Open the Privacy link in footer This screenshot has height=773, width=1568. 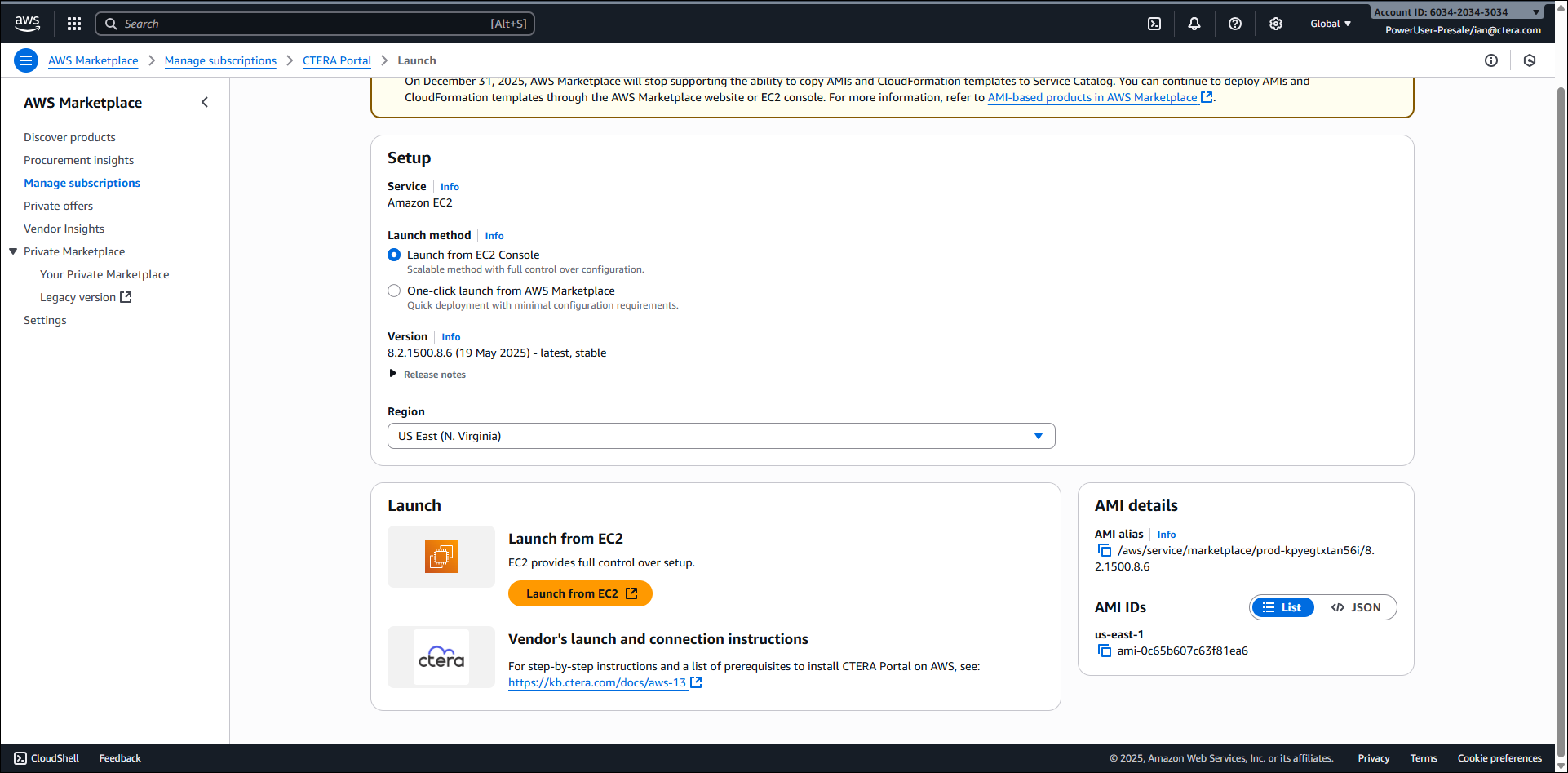pos(1374,758)
